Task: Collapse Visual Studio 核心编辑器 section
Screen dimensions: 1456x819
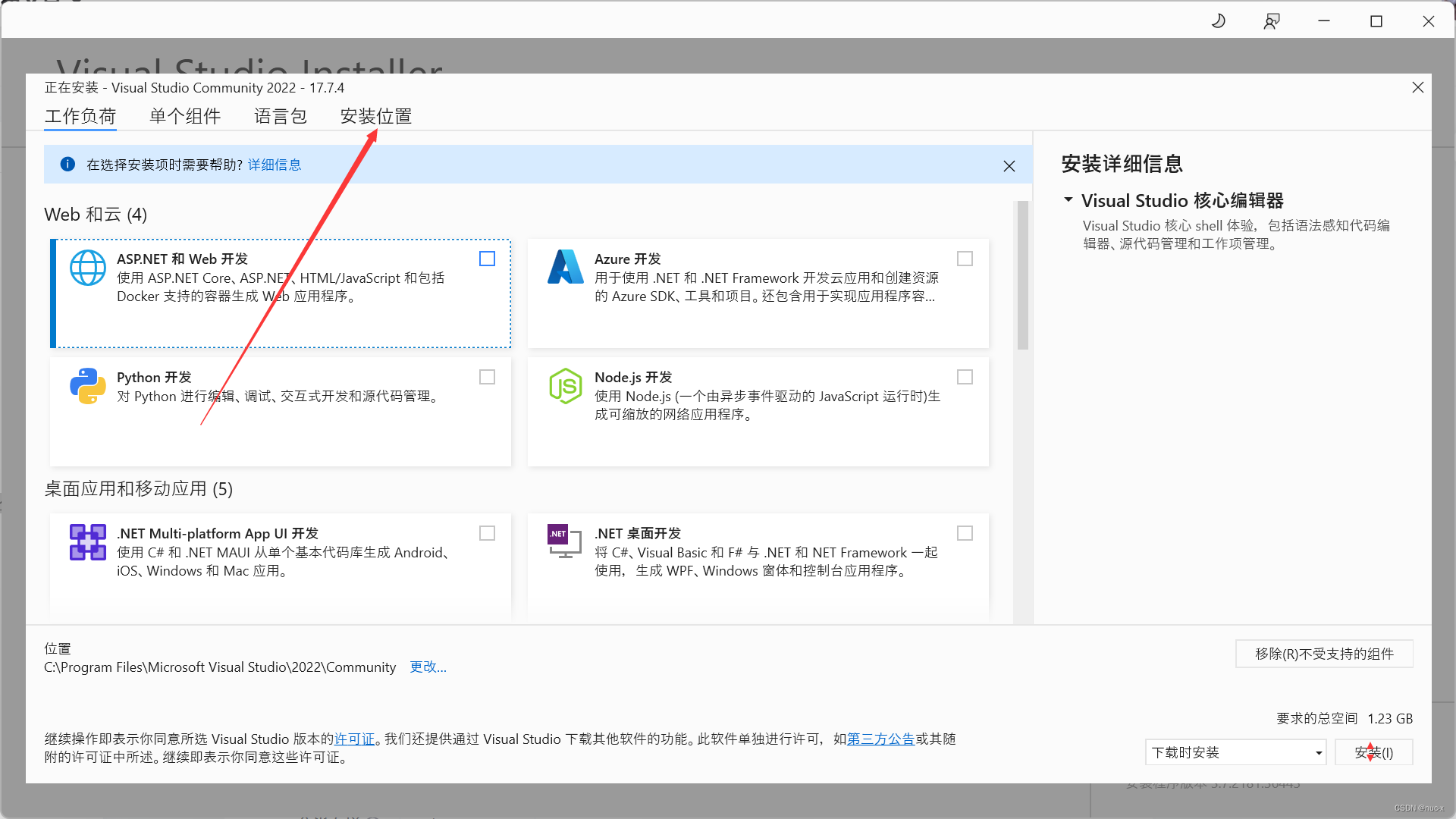Action: point(1068,200)
